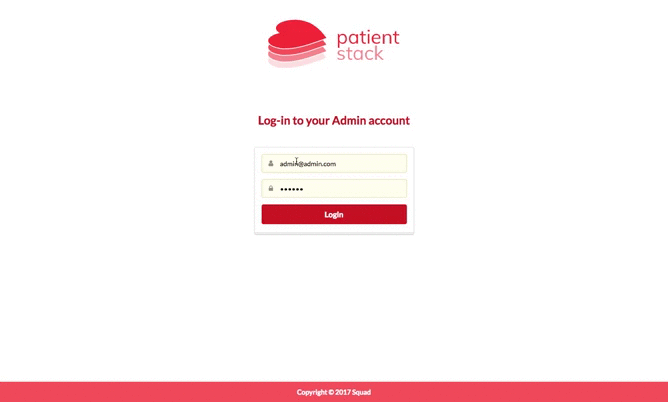Focus the password field with masked dots
This screenshot has height=402, width=668.
pos(334,188)
